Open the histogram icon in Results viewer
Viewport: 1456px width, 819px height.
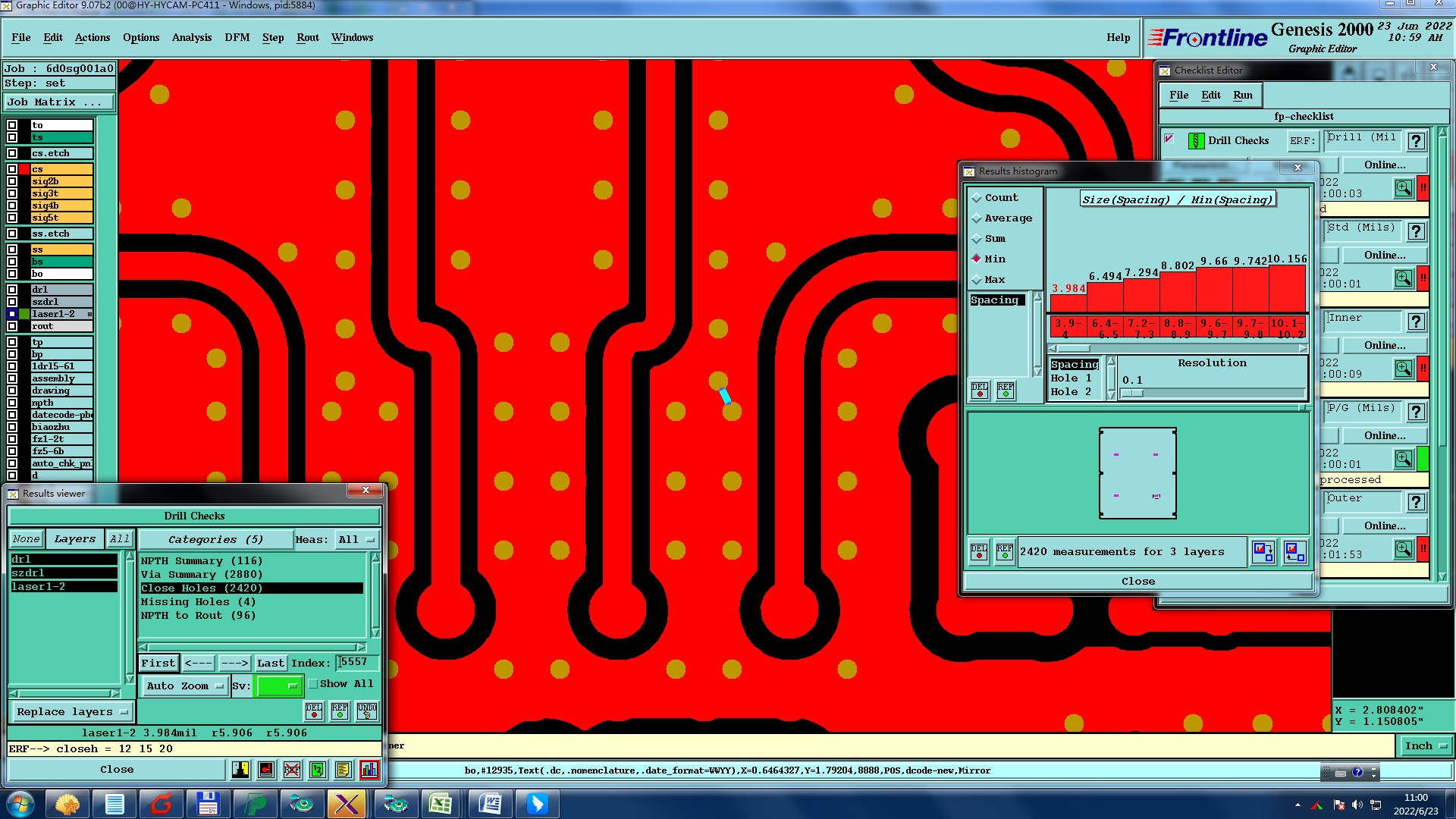tap(369, 770)
